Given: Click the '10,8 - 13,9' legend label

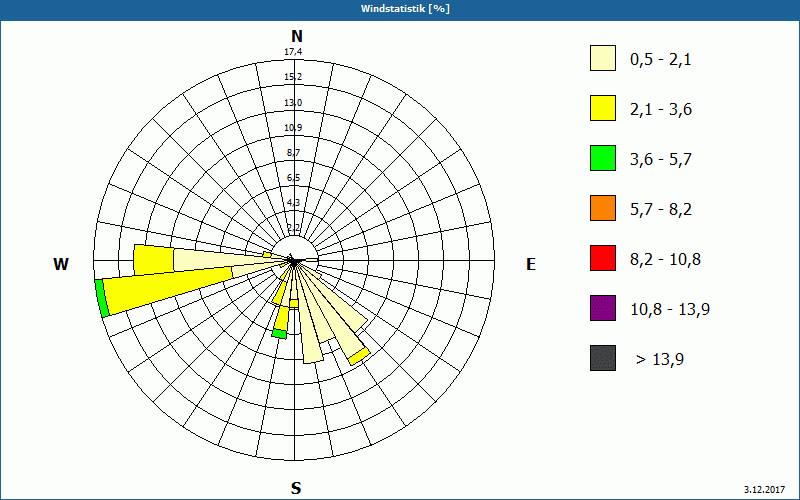Looking at the screenshot, I should (670, 310).
